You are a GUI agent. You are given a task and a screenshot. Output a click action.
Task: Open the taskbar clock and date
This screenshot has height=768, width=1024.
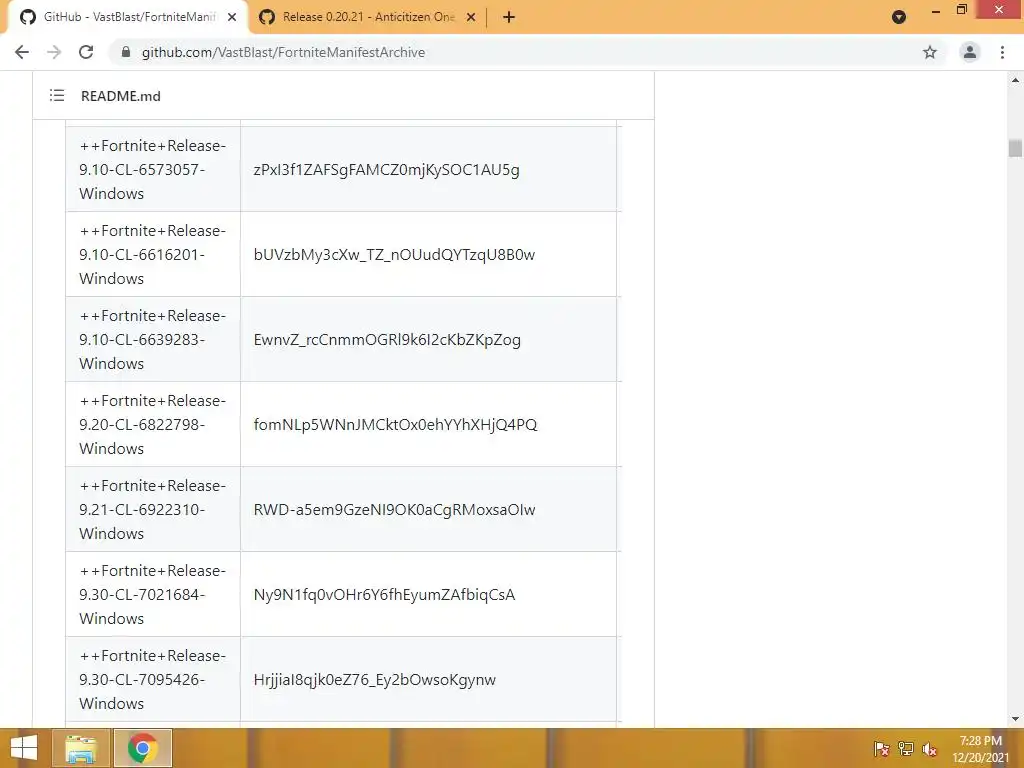point(980,749)
